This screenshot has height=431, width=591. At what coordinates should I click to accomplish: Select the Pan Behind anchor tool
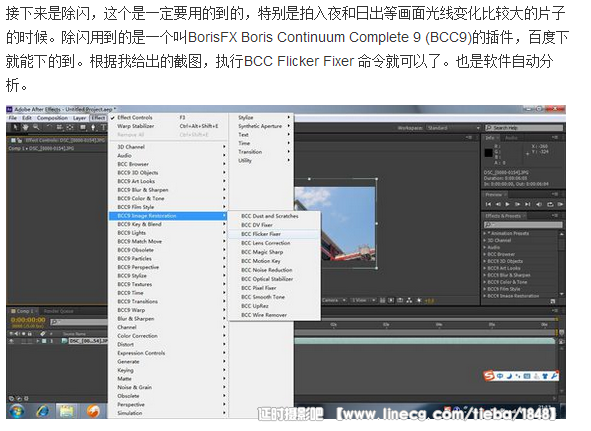click(70, 127)
